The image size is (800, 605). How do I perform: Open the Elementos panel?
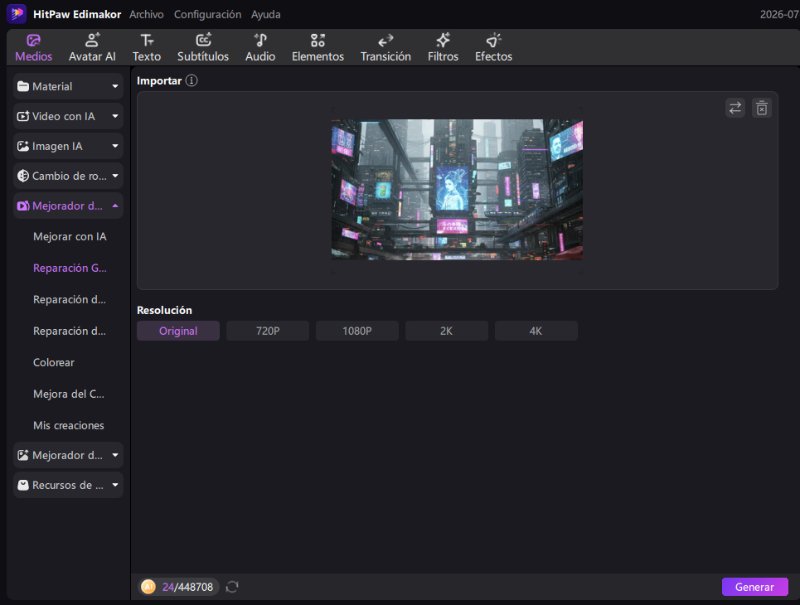point(317,47)
